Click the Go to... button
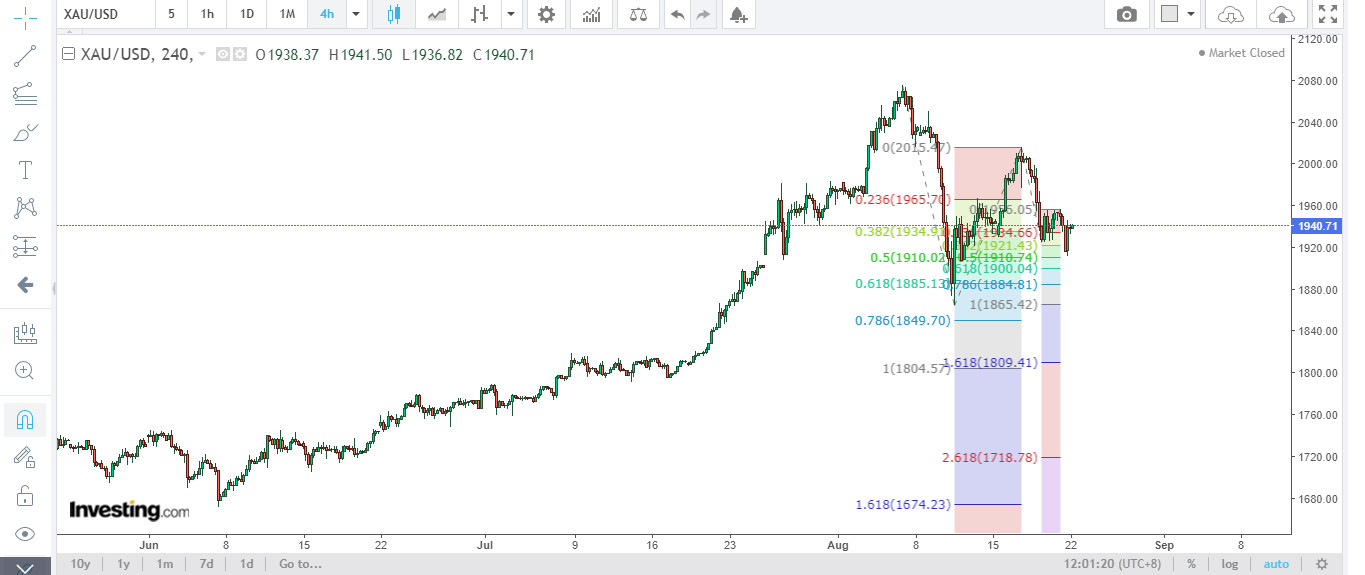This screenshot has width=1365, height=575. coord(300,564)
